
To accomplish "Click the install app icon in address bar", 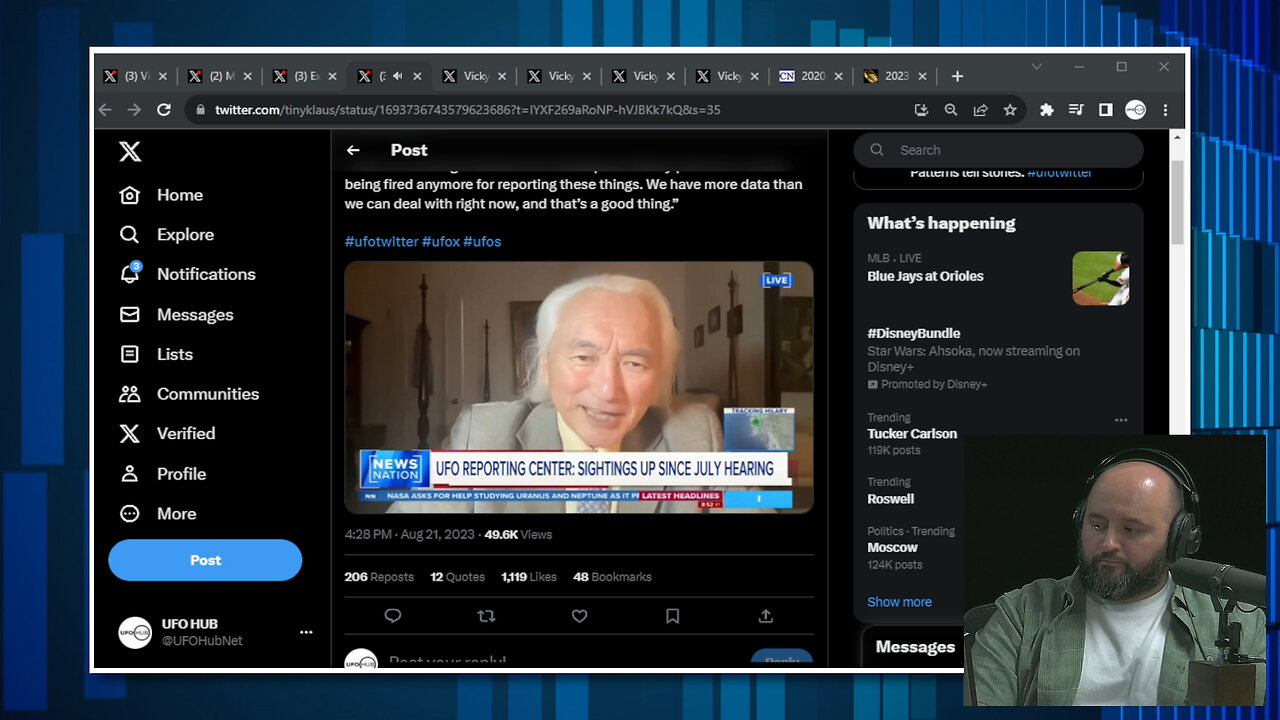I will (x=921, y=110).
